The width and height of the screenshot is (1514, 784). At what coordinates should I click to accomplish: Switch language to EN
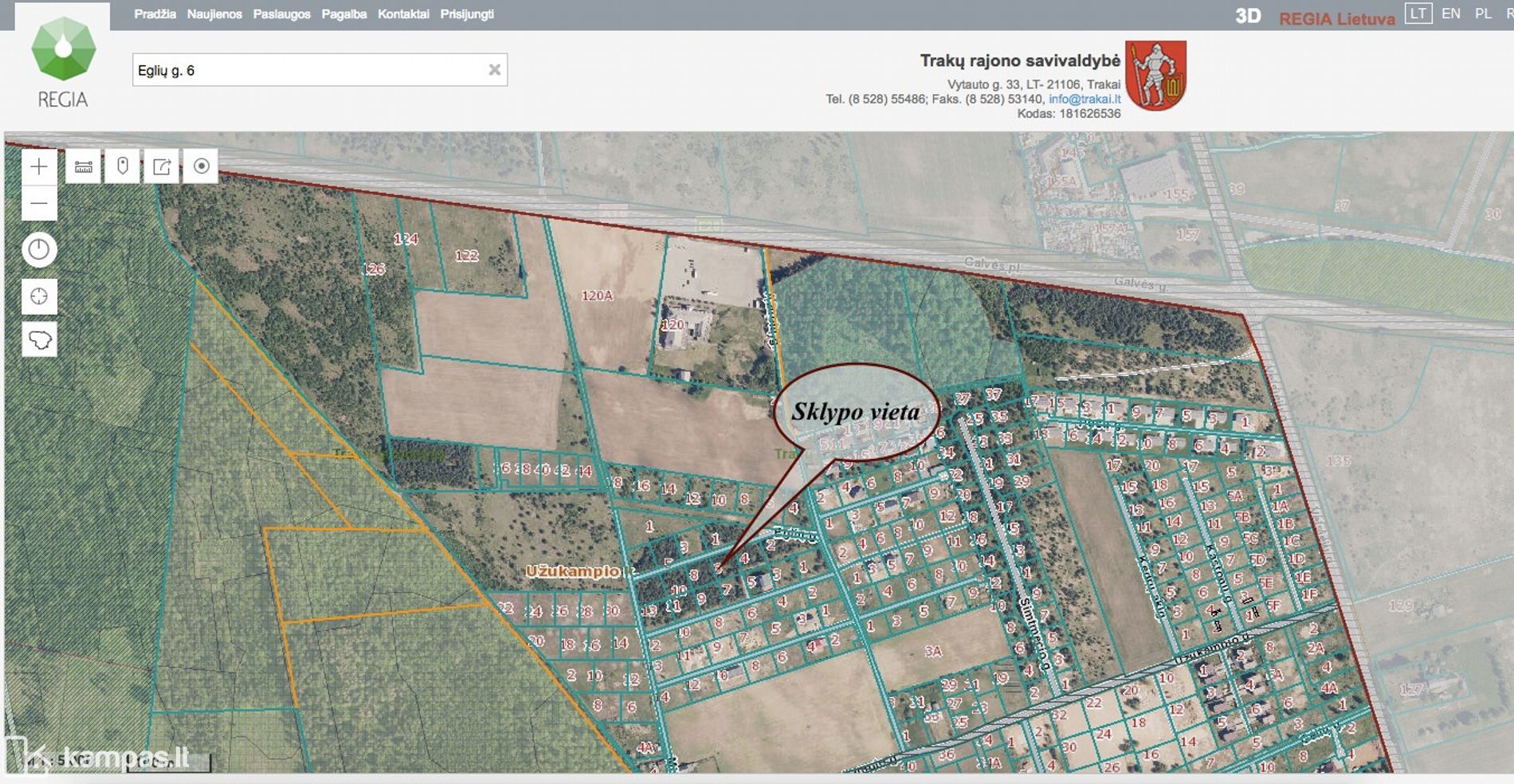[1450, 14]
